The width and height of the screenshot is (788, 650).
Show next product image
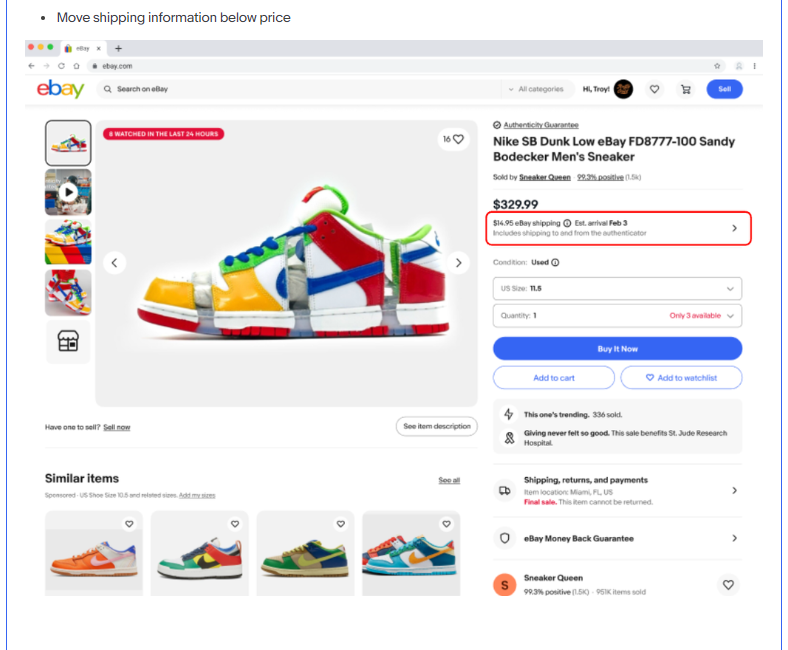coord(458,262)
